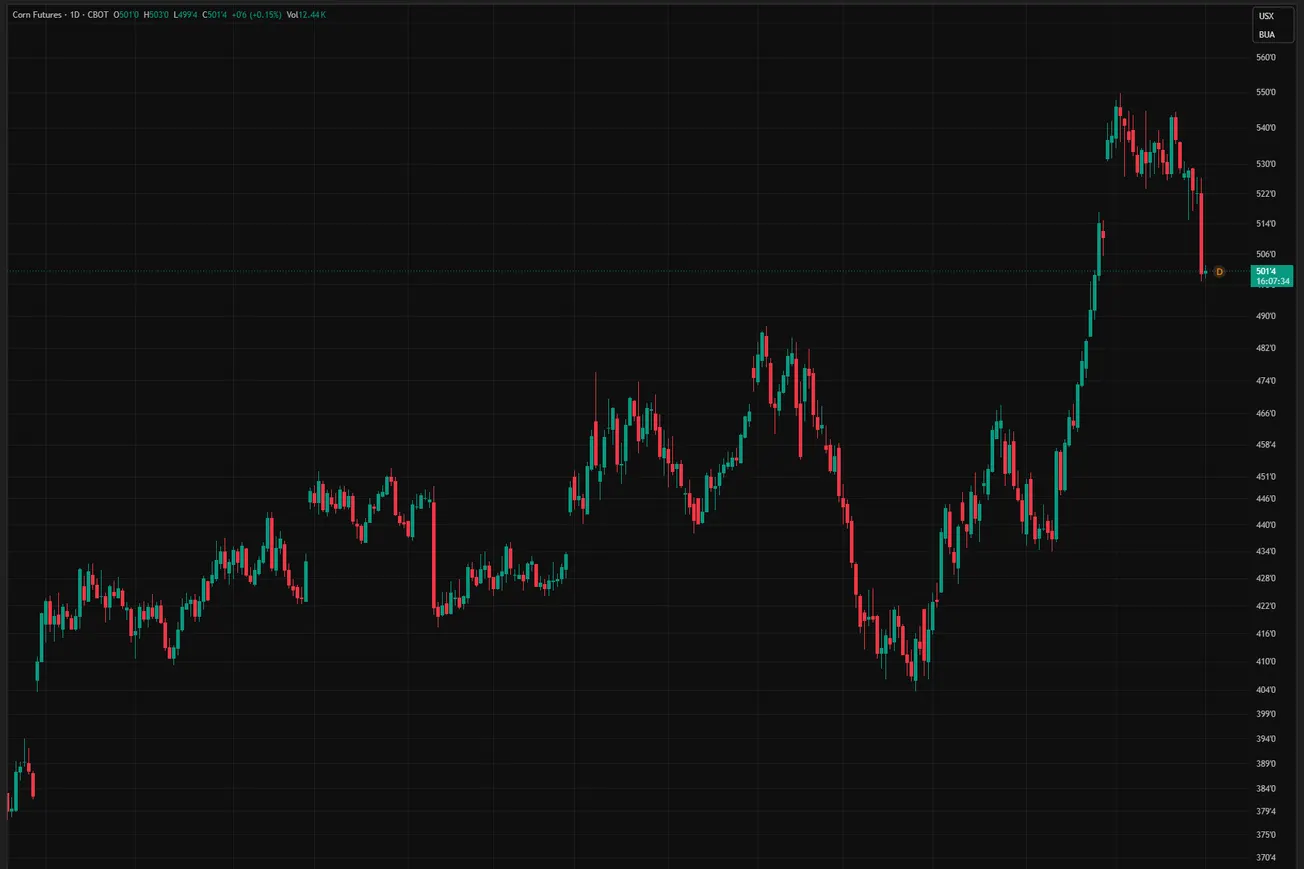
Task: Click the CBOT exchange label
Action: coord(98,15)
